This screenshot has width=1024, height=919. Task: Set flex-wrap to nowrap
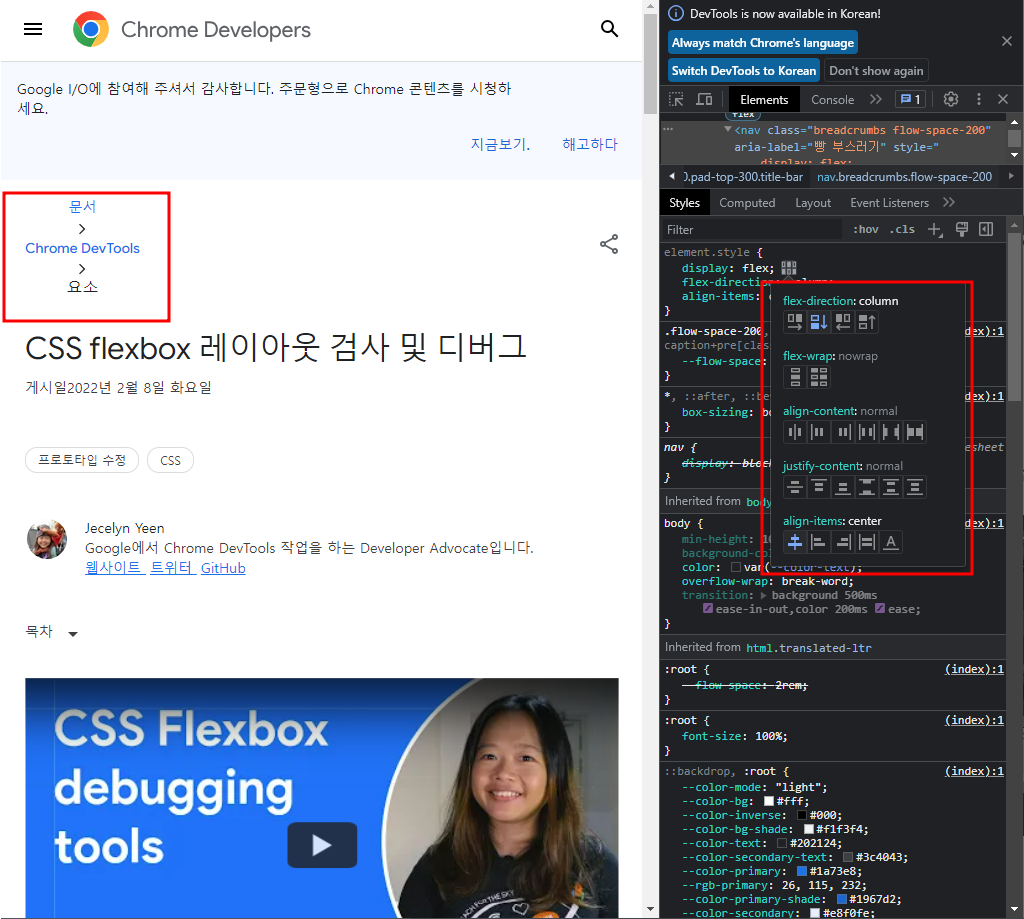(x=795, y=377)
